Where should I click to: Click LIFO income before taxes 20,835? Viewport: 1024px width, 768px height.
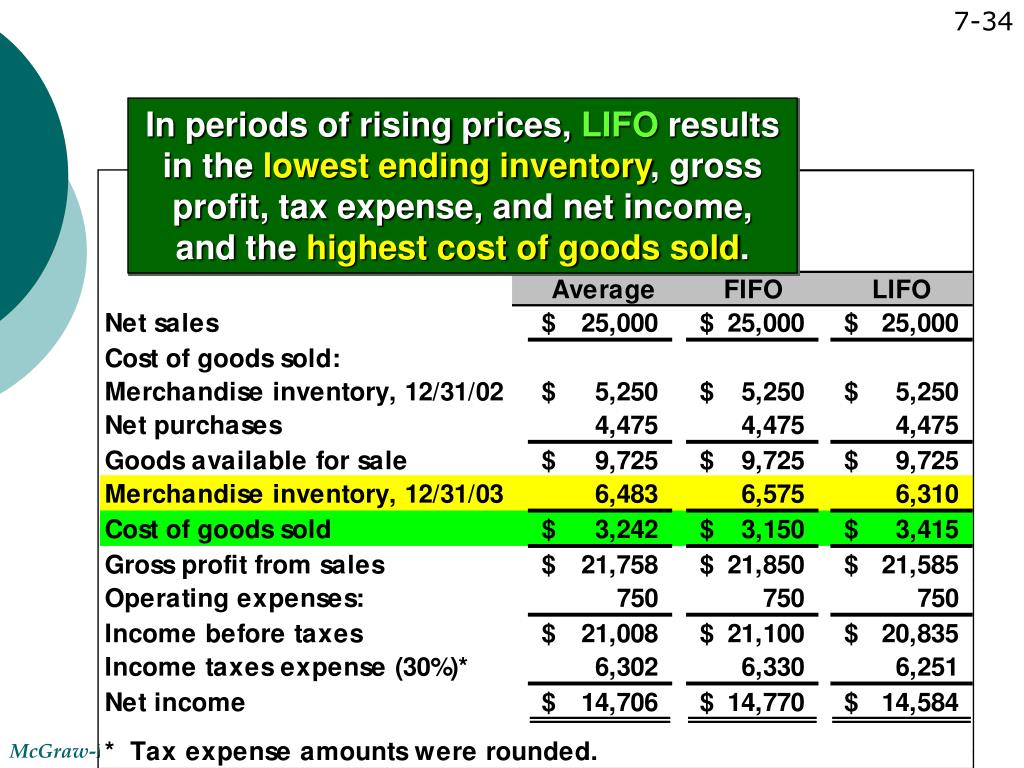coord(920,633)
